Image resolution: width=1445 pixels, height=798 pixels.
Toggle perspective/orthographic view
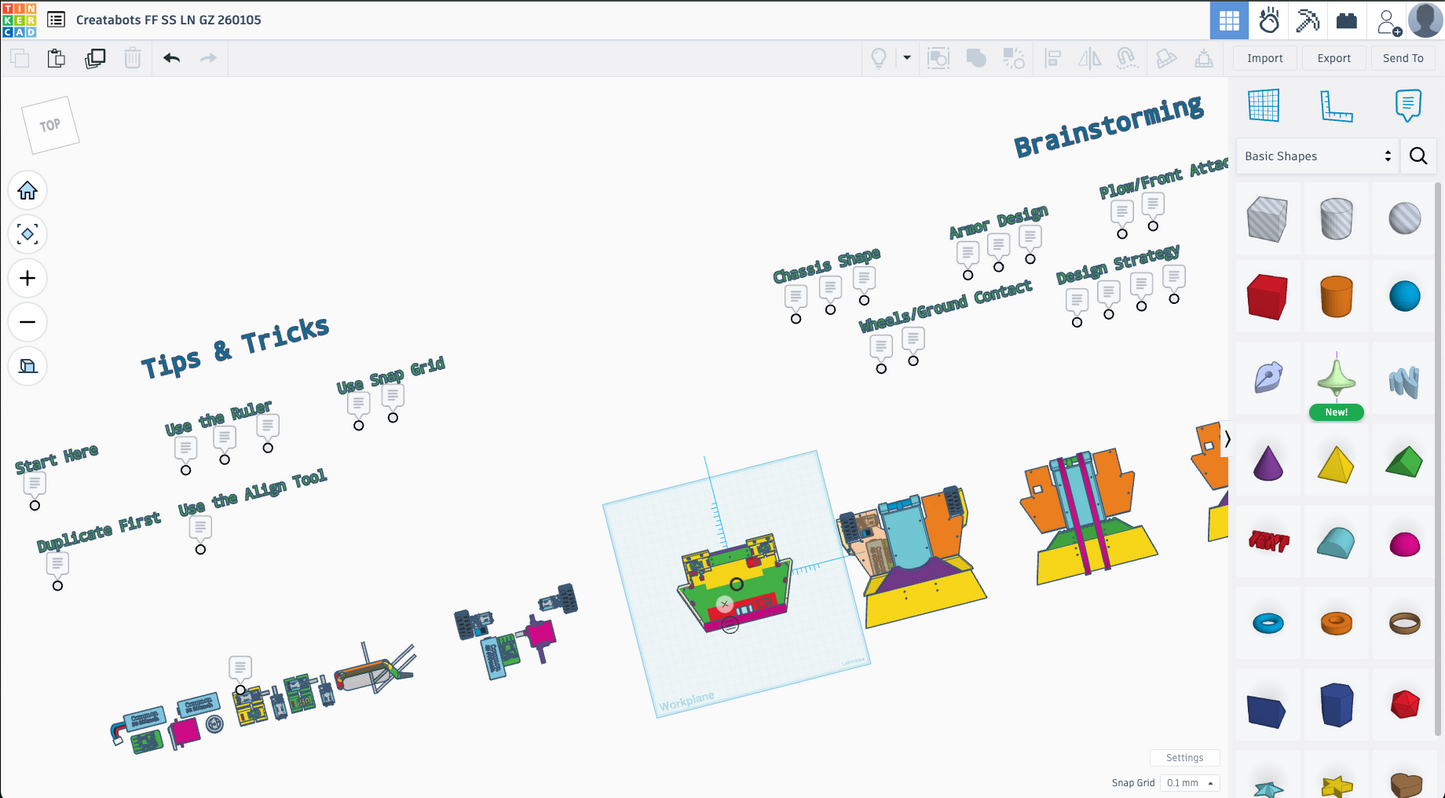(x=27, y=366)
